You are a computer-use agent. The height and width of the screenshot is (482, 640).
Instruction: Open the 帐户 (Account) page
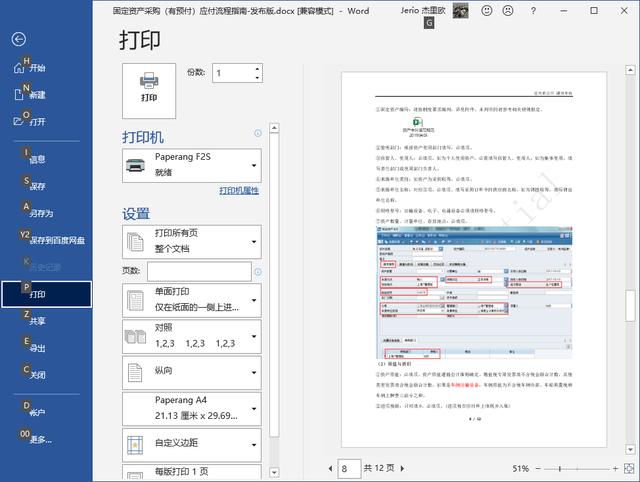click(x=37, y=412)
